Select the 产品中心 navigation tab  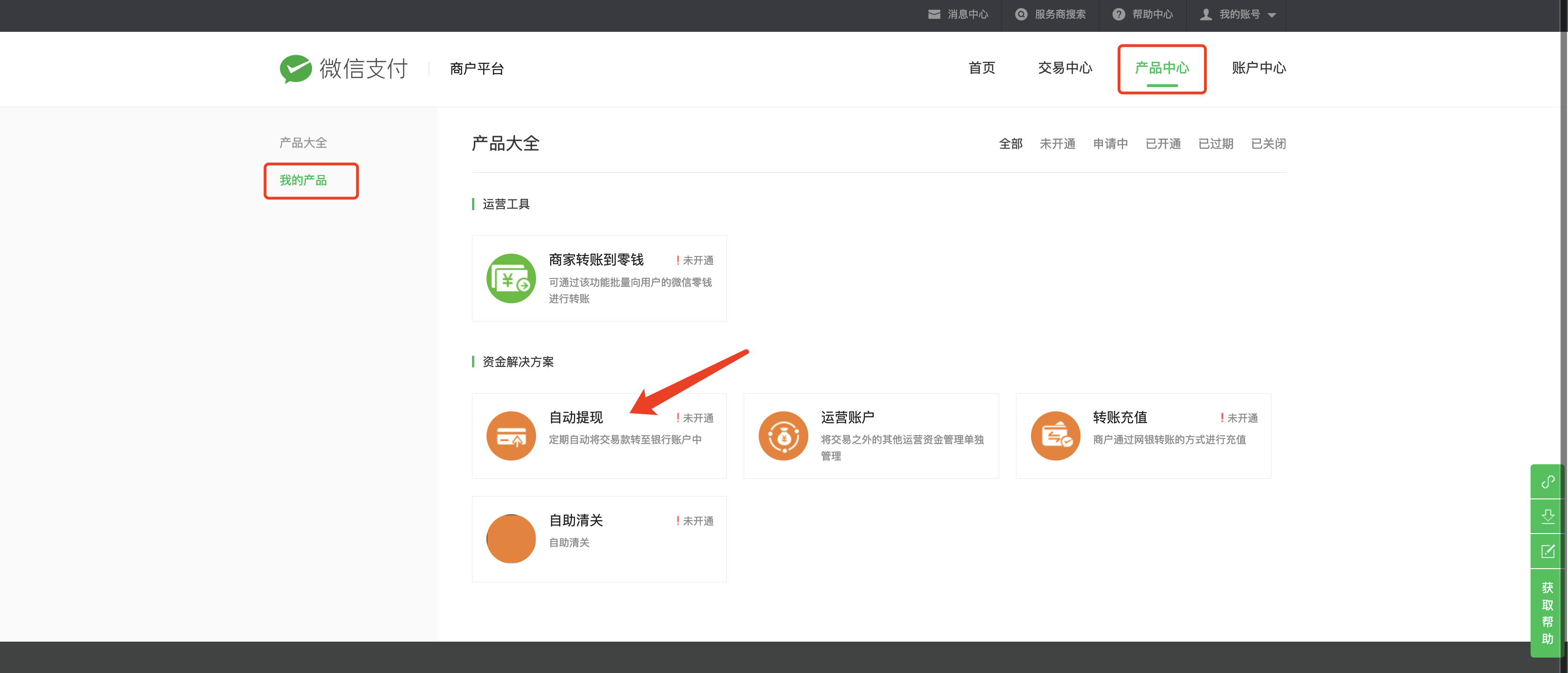click(1161, 67)
